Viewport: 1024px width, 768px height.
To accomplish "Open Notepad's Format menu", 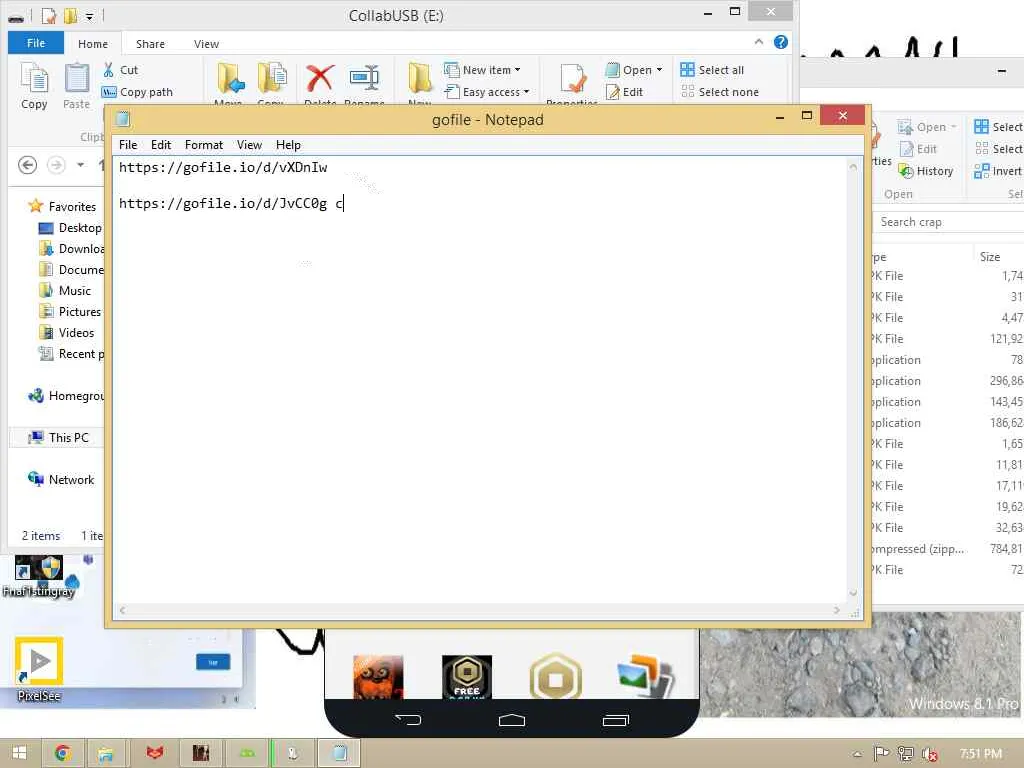I will 203,145.
